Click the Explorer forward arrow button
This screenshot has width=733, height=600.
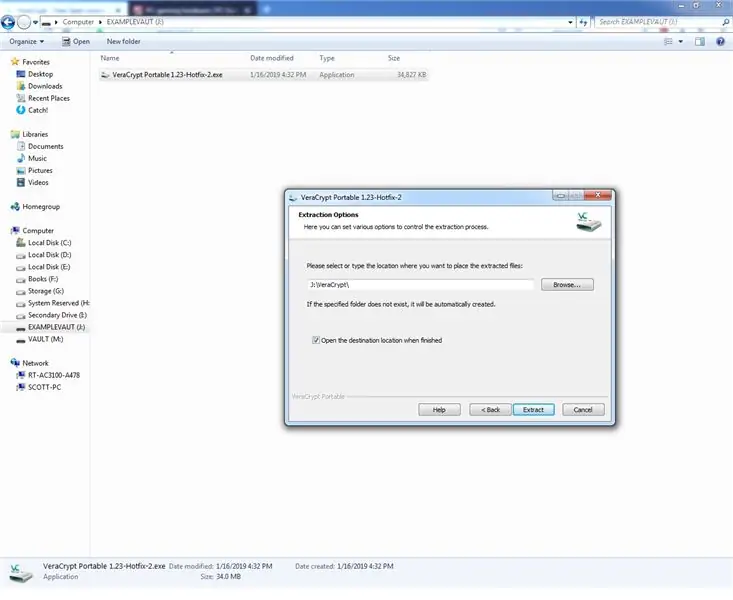pyautogui.click(x=24, y=22)
